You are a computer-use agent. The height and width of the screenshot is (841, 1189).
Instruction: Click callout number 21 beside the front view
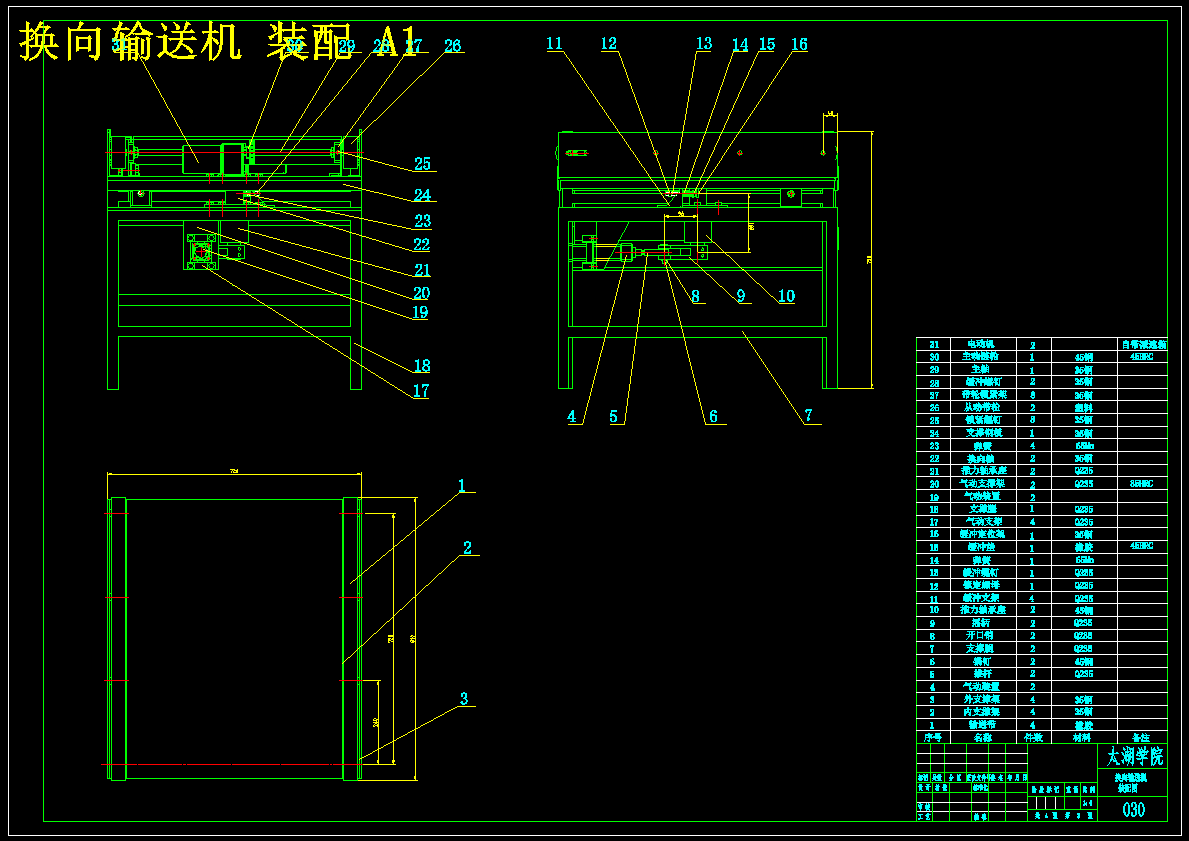(x=422, y=270)
